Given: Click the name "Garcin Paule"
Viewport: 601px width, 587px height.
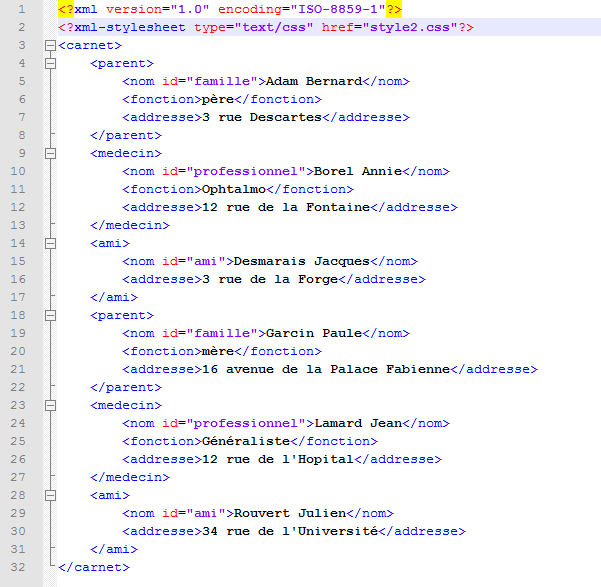Looking at the screenshot, I should click(314, 333).
